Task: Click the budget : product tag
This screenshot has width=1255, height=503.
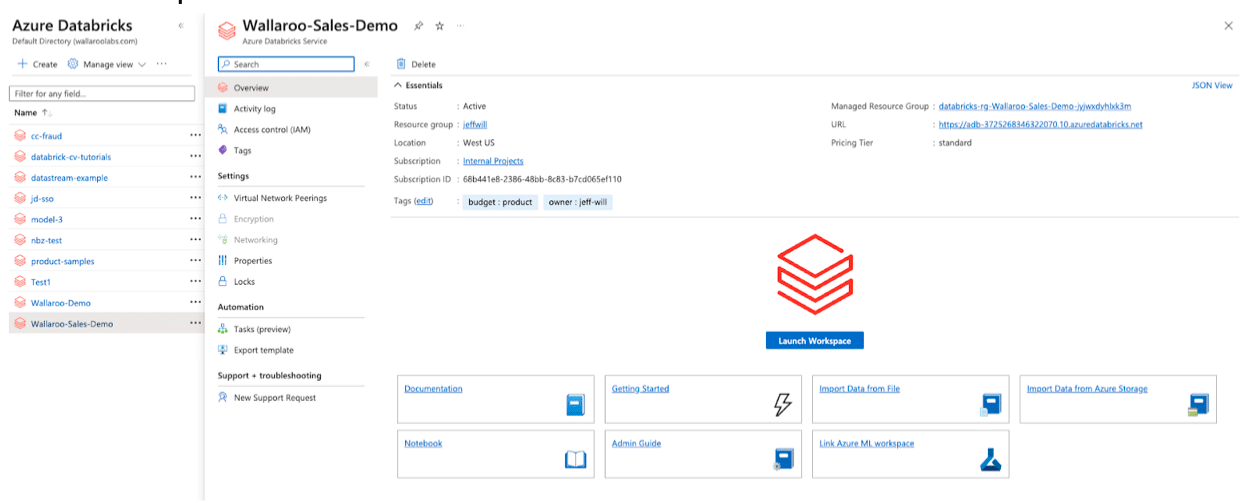Action: 499,202
